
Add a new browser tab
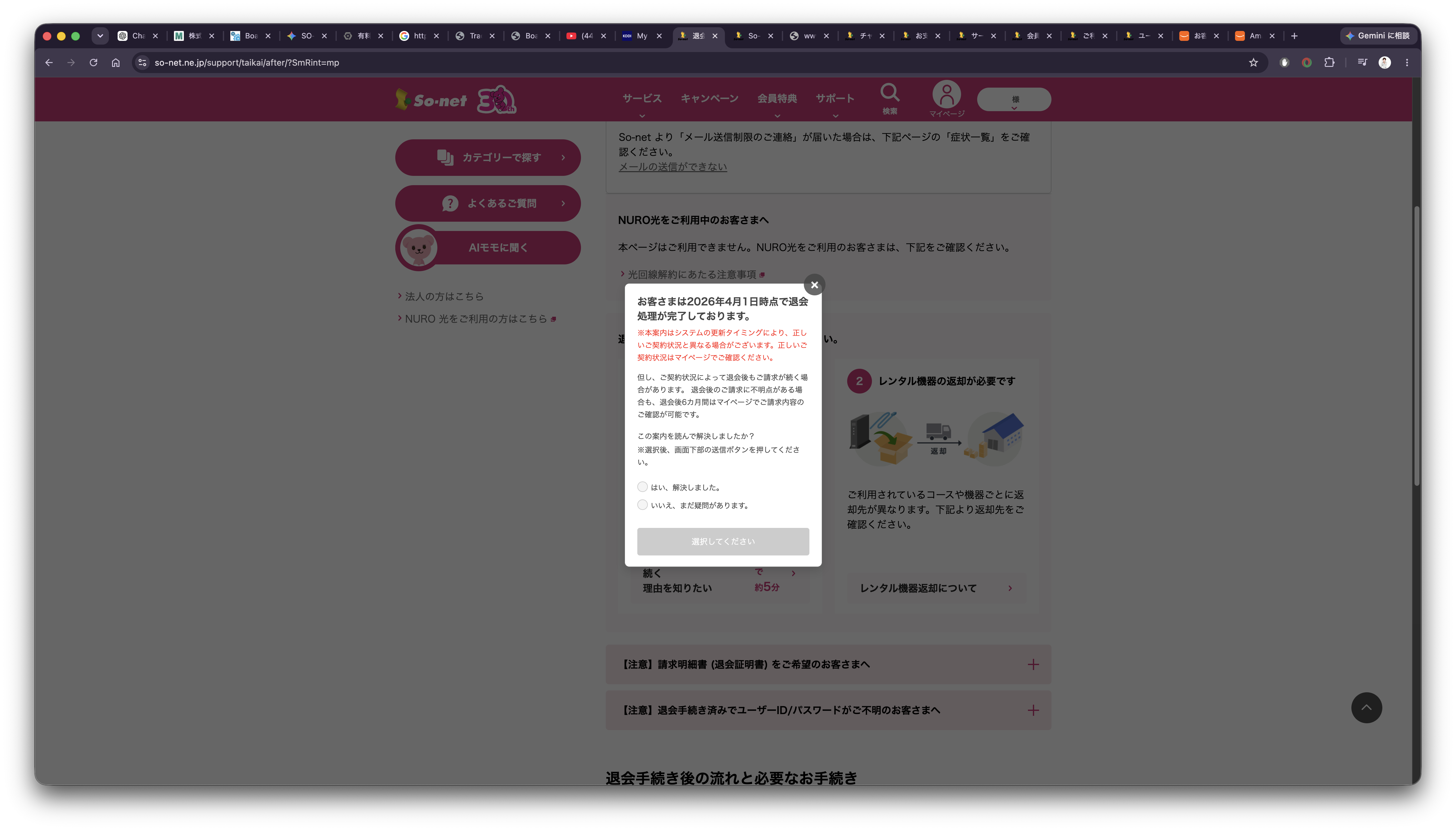[x=1294, y=35]
